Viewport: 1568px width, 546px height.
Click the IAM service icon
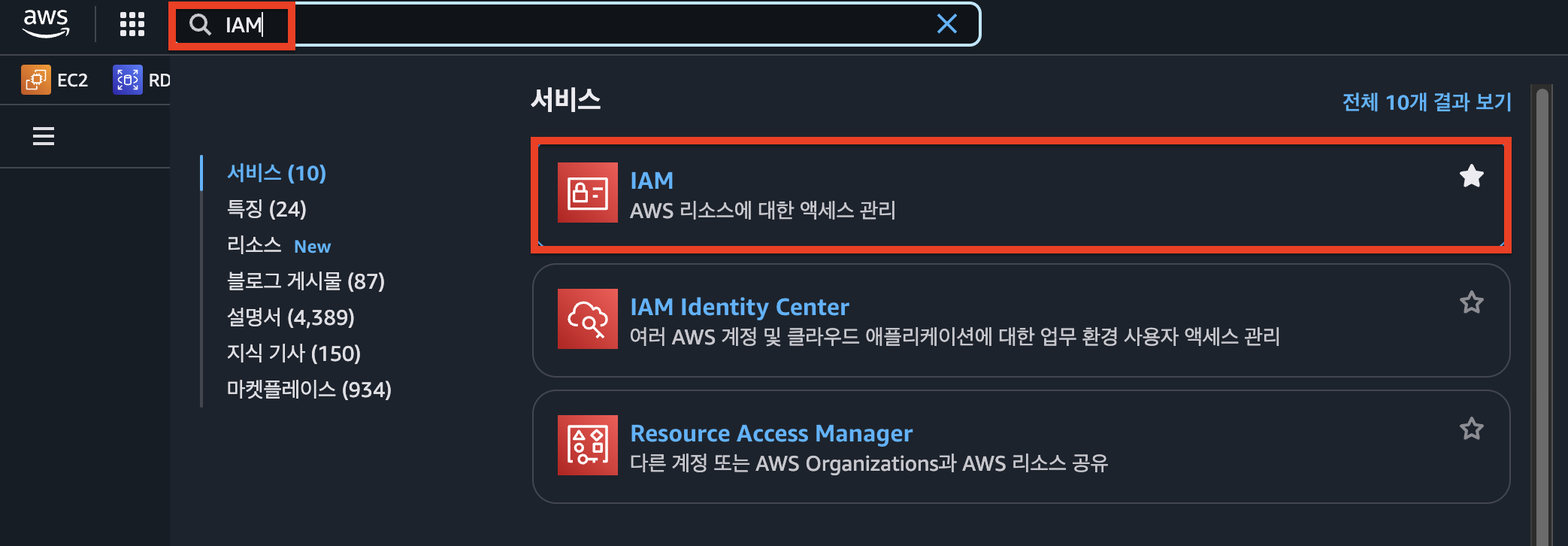pyautogui.click(x=588, y=193)
